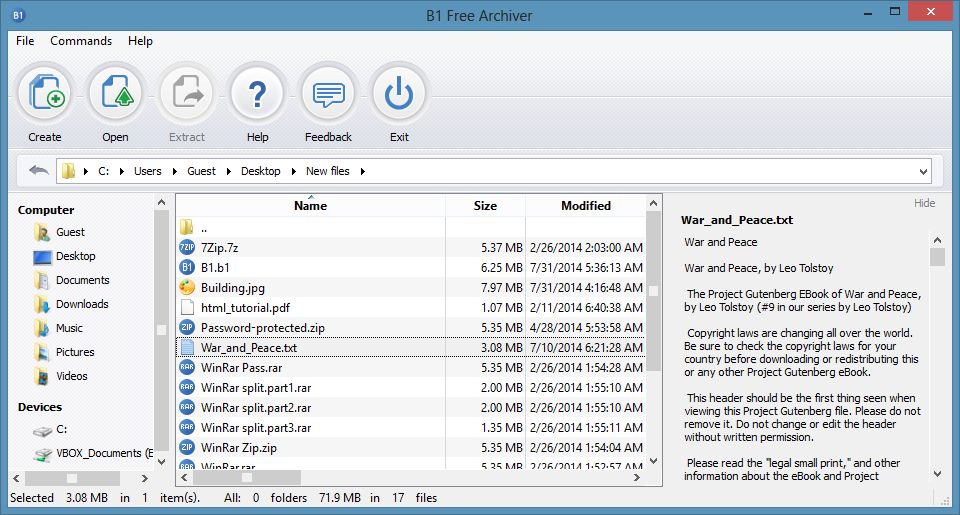Click the file list scroll left arrow
The height and width of the screenshot is (515, 960).
click(x=184, y=477)
